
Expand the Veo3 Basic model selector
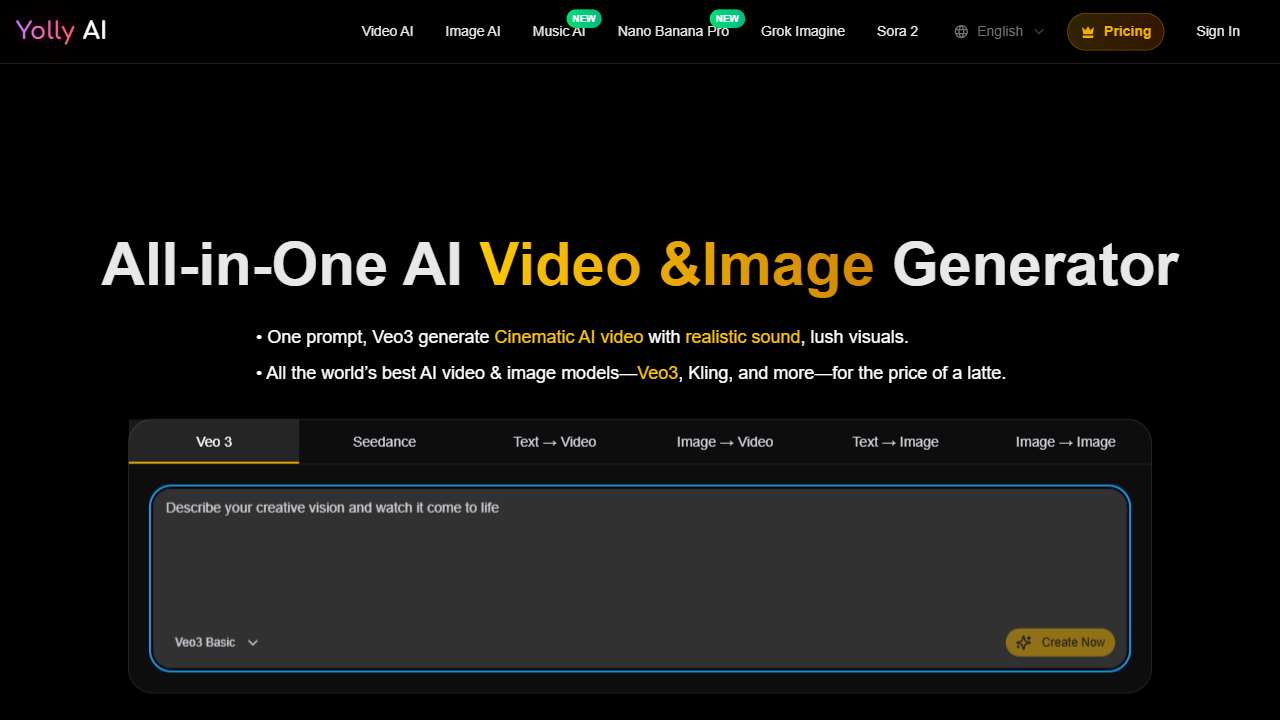point(216,642)
